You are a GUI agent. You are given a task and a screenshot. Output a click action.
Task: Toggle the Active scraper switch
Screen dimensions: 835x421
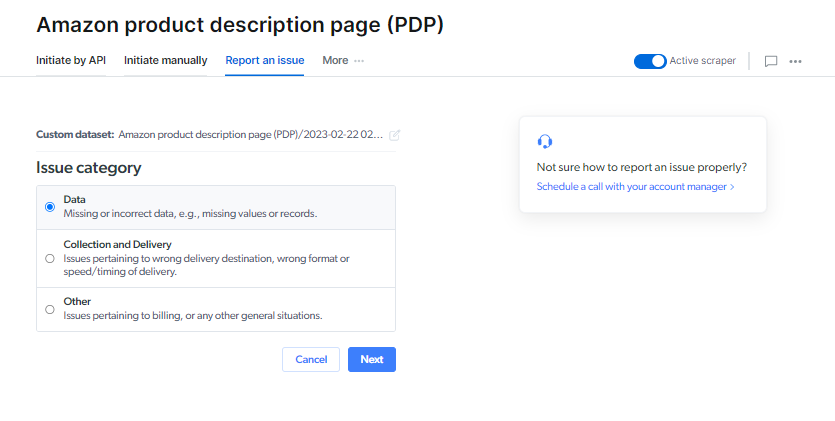[x=650, y=61]
